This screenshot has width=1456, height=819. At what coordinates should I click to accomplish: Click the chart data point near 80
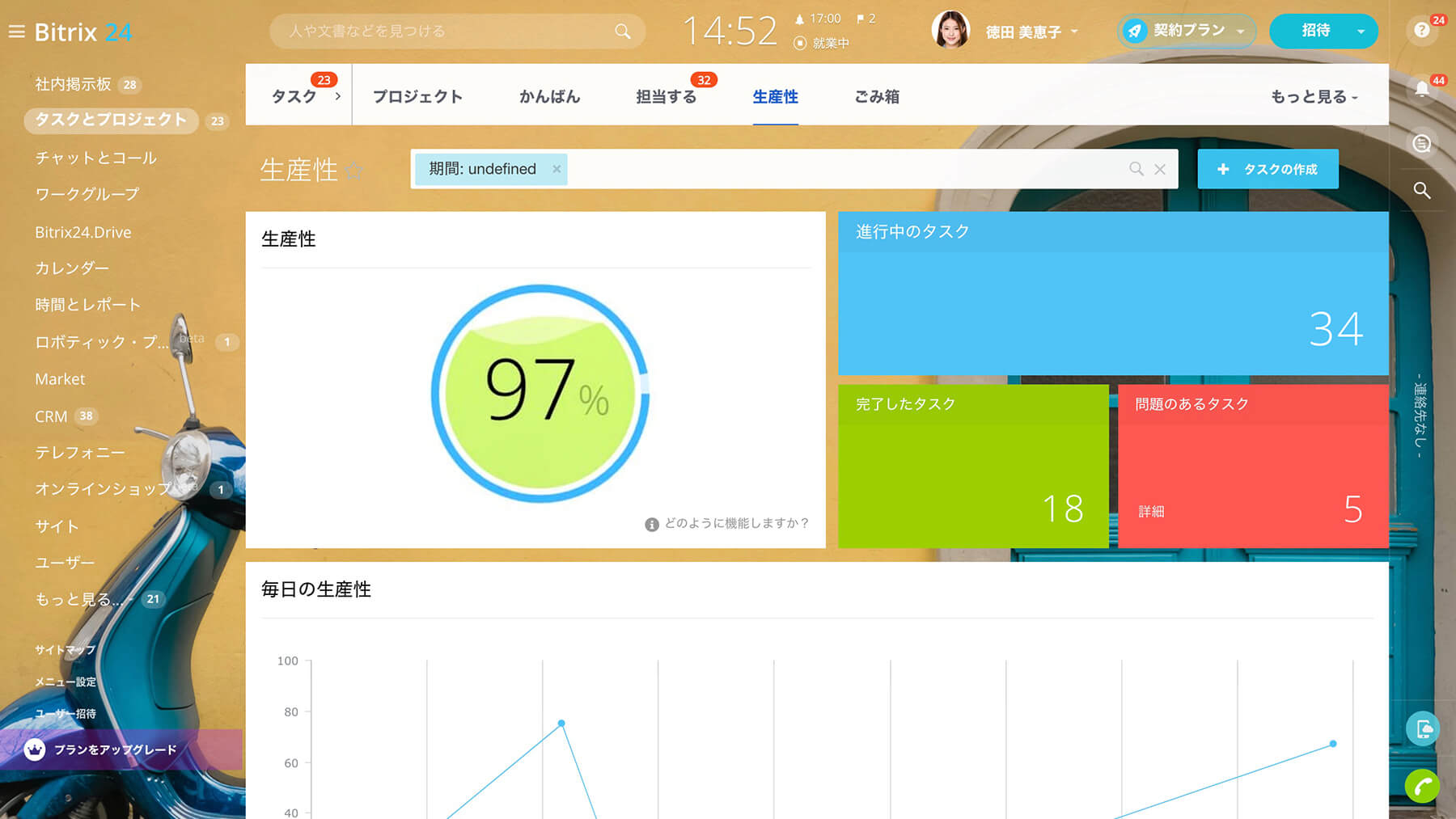(x=561, y=723)
